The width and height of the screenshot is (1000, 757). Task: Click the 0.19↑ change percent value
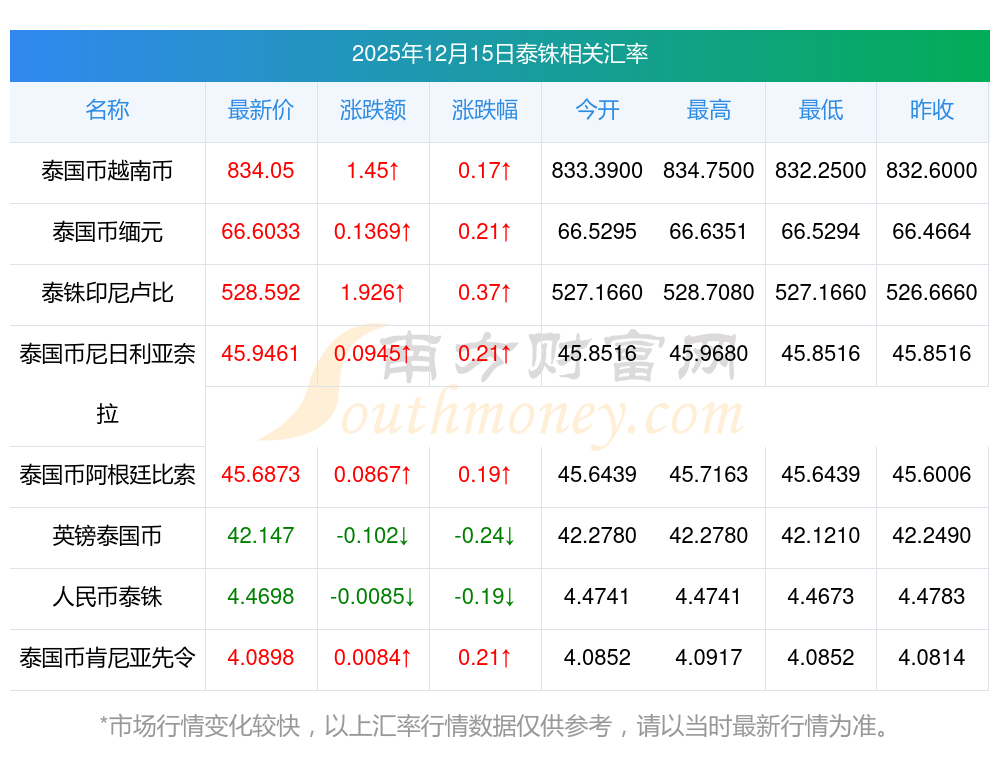[485, 474]
